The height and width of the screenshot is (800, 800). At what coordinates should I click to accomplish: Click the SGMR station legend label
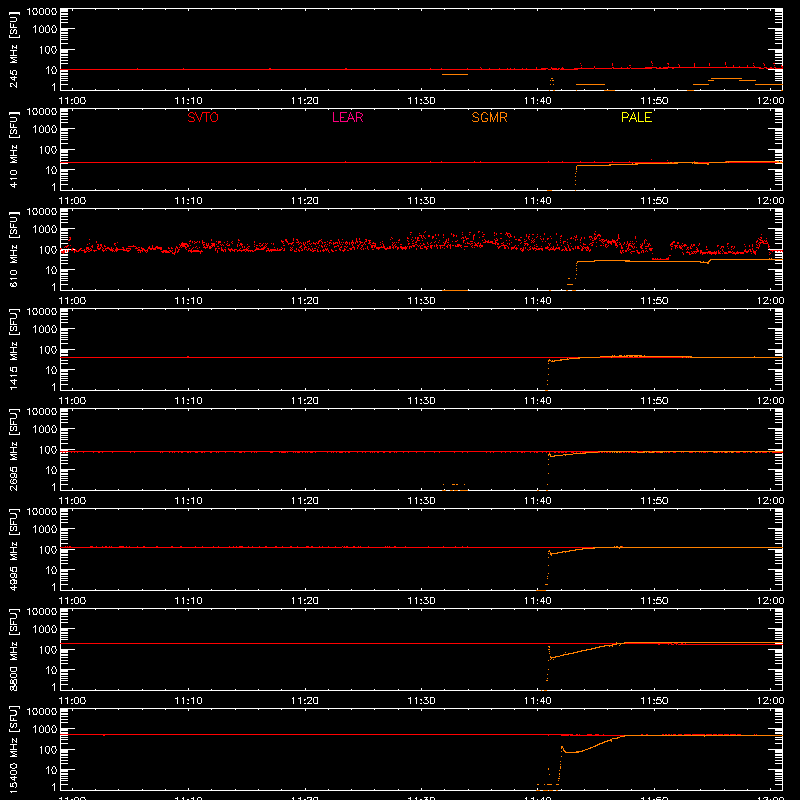(x=489, y=117)
